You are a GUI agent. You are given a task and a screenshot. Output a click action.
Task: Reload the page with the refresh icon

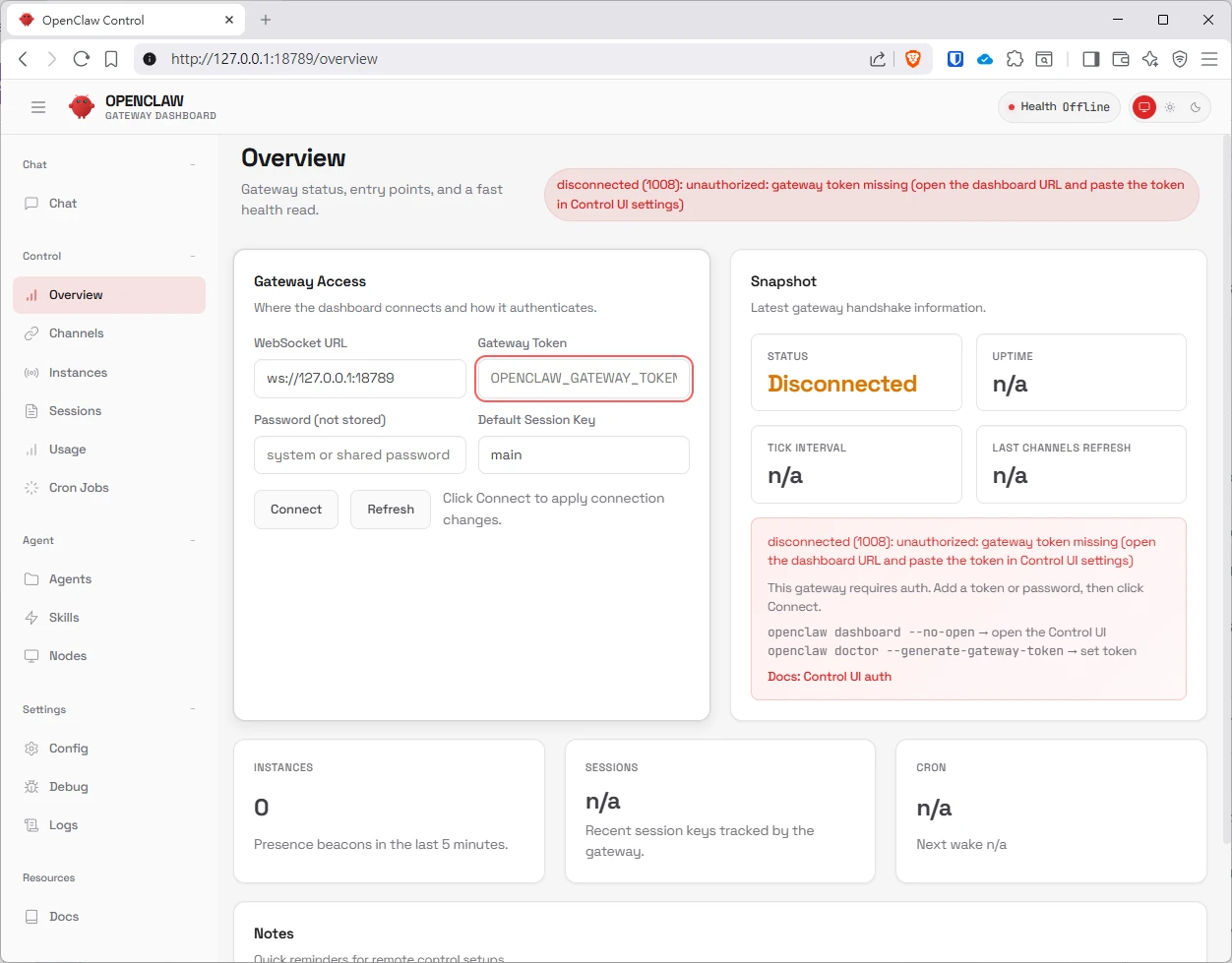(x=82, y=59)
